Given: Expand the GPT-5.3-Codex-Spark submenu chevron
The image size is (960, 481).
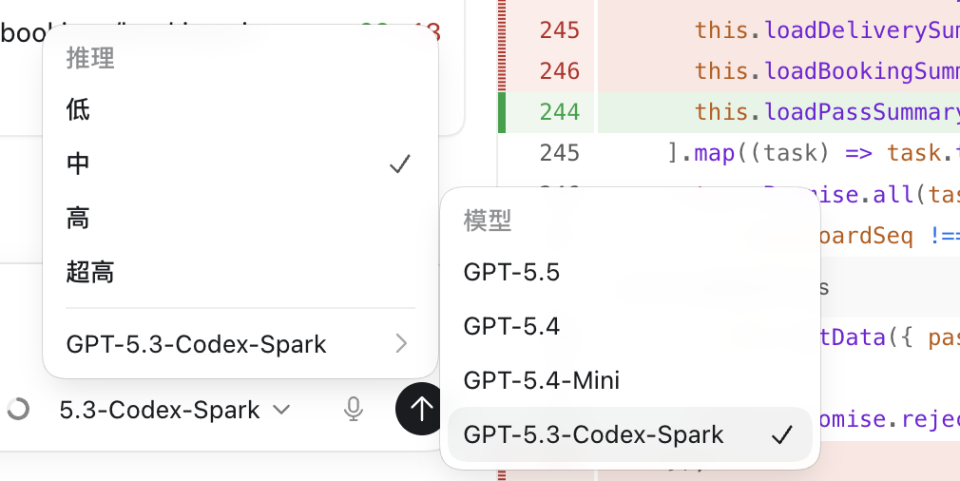Looking at the screenshot, I should (x=401, y=344).
